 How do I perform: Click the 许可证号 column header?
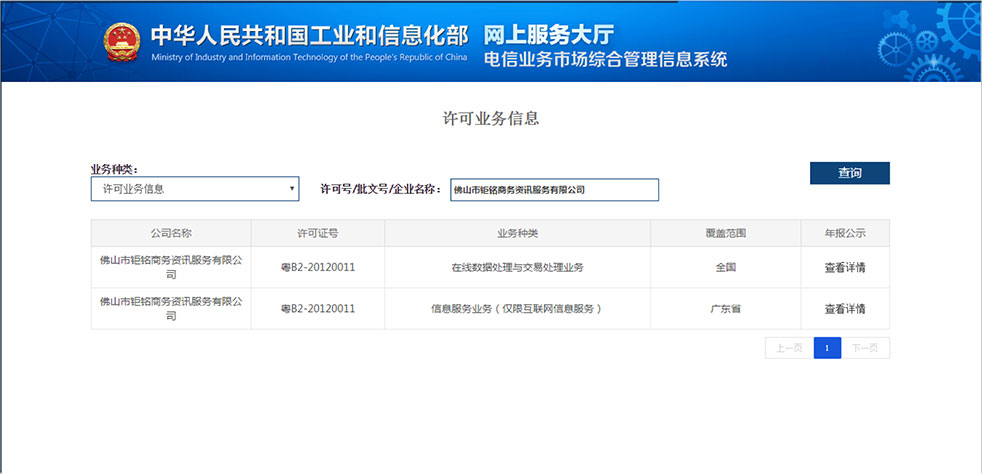click(318, 233)
